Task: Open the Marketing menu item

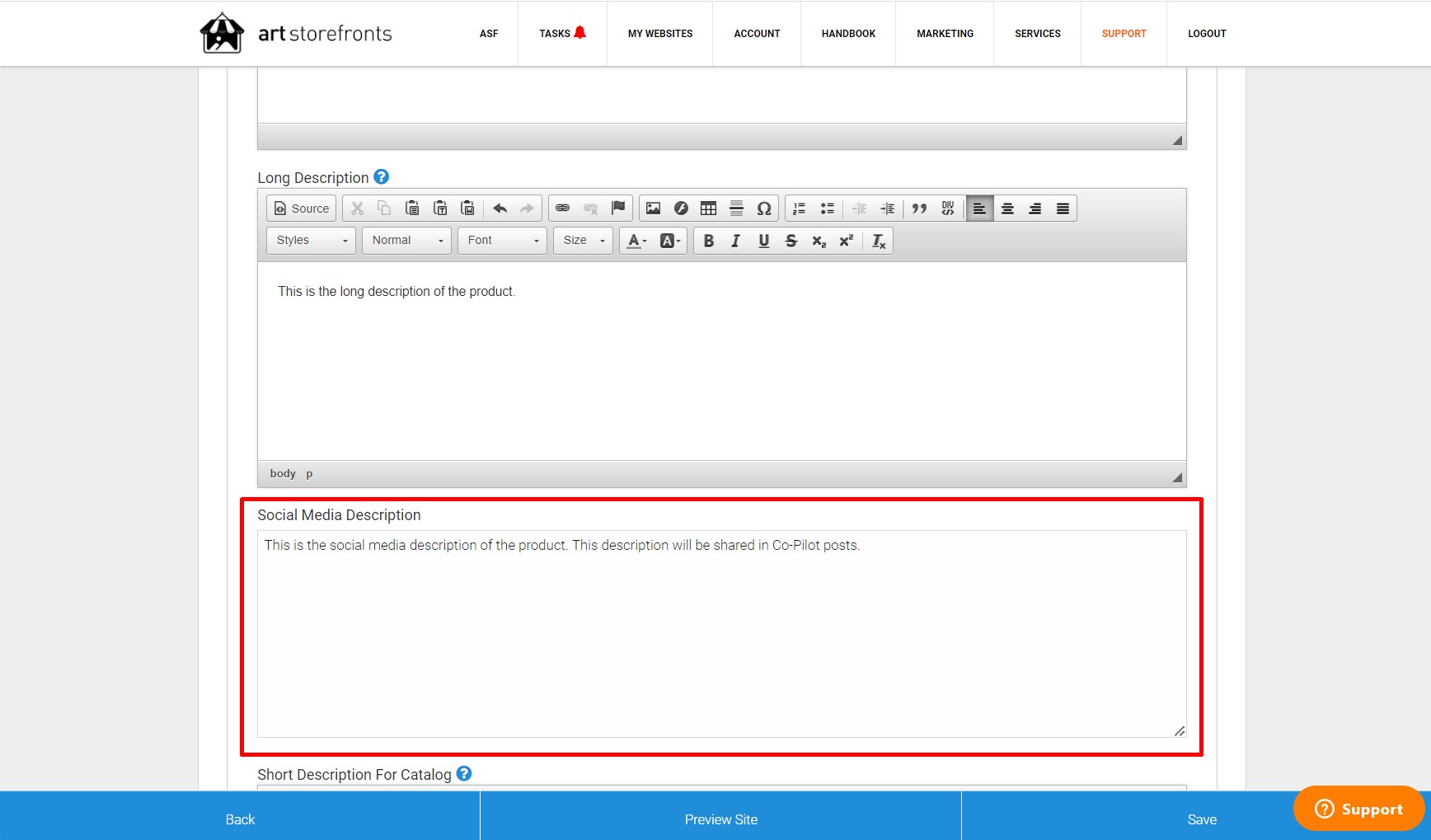Action: 945,34
